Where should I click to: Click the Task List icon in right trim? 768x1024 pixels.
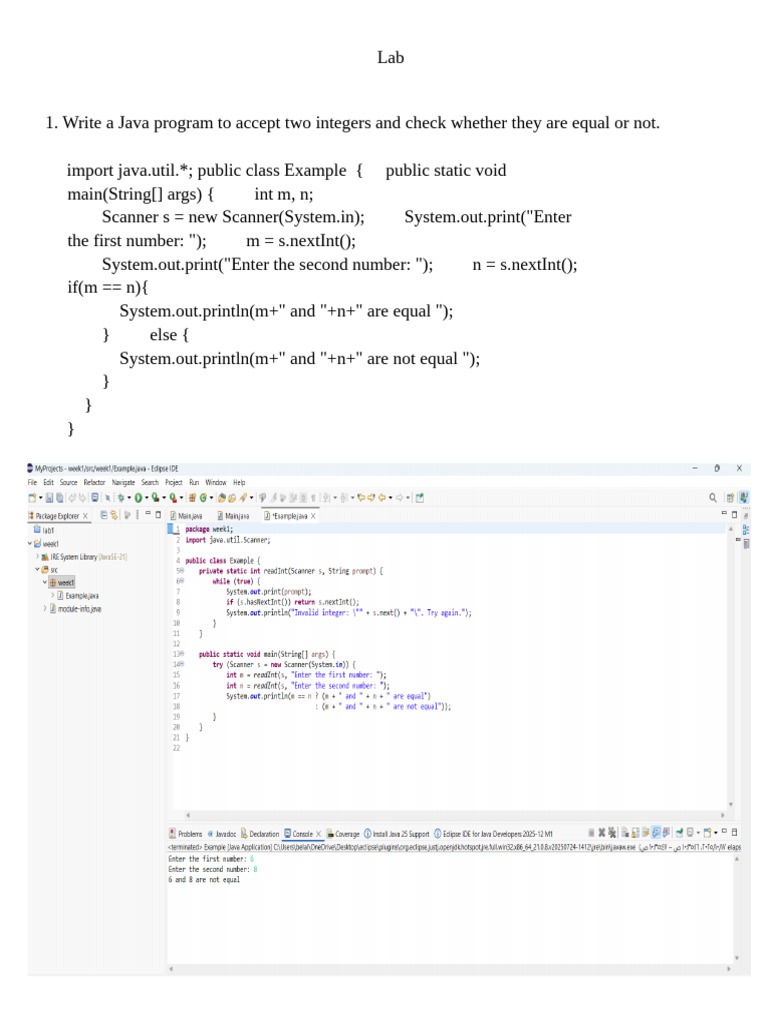coord(746,543)
